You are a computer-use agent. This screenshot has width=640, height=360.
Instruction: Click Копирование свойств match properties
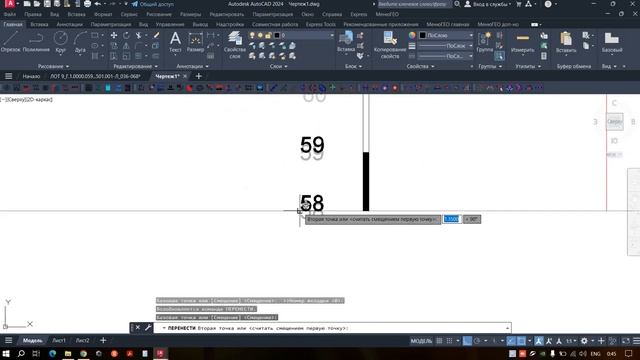[x=390, y=45]
